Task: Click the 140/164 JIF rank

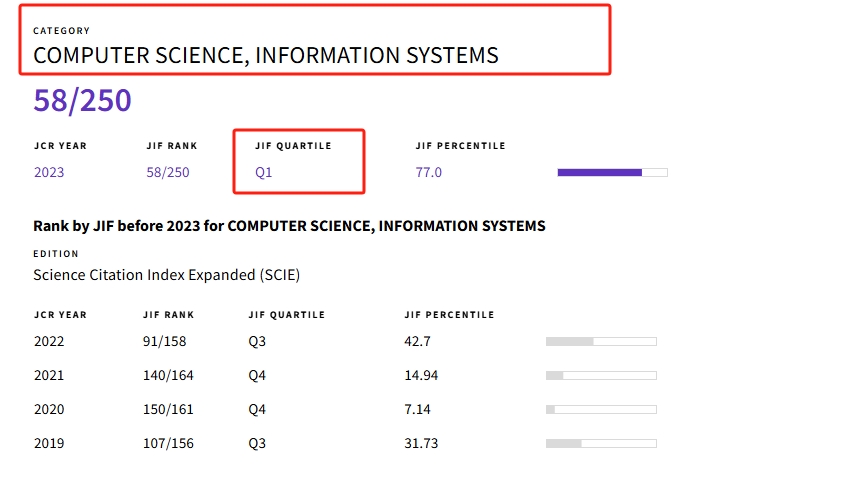Action: (x=168, y=375)
